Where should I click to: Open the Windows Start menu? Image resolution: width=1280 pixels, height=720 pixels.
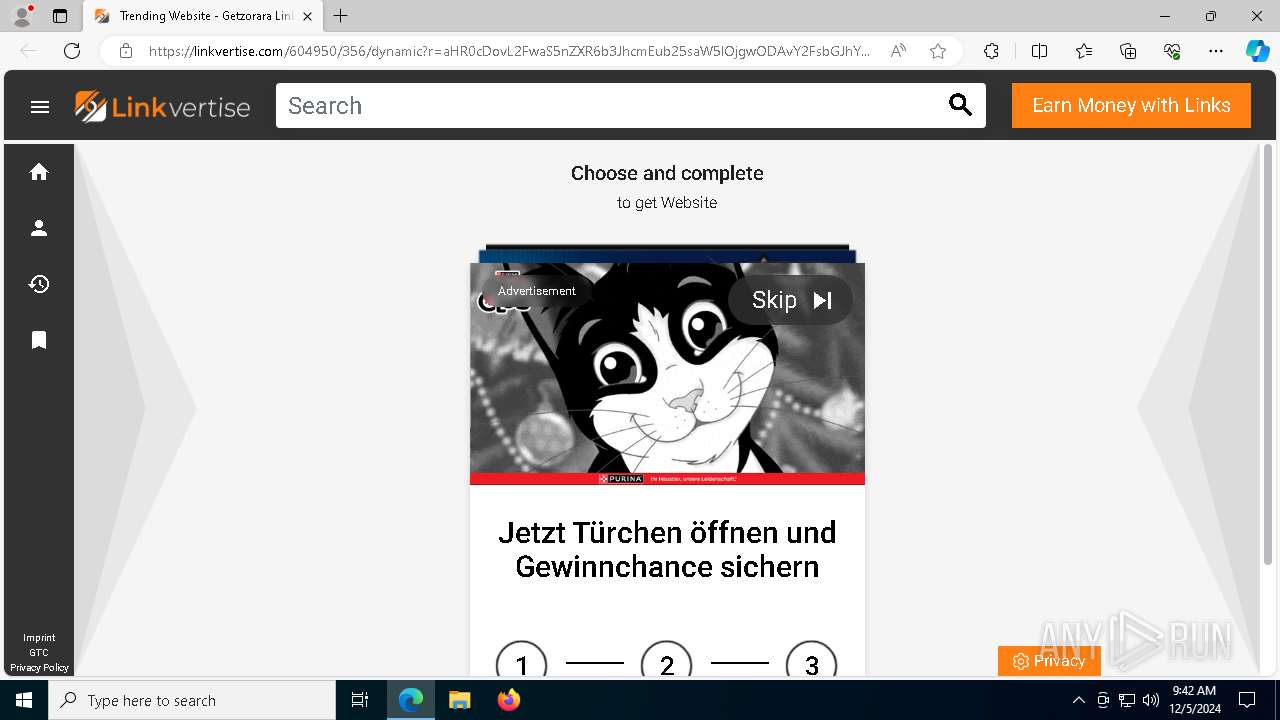(x=24, y=700)
